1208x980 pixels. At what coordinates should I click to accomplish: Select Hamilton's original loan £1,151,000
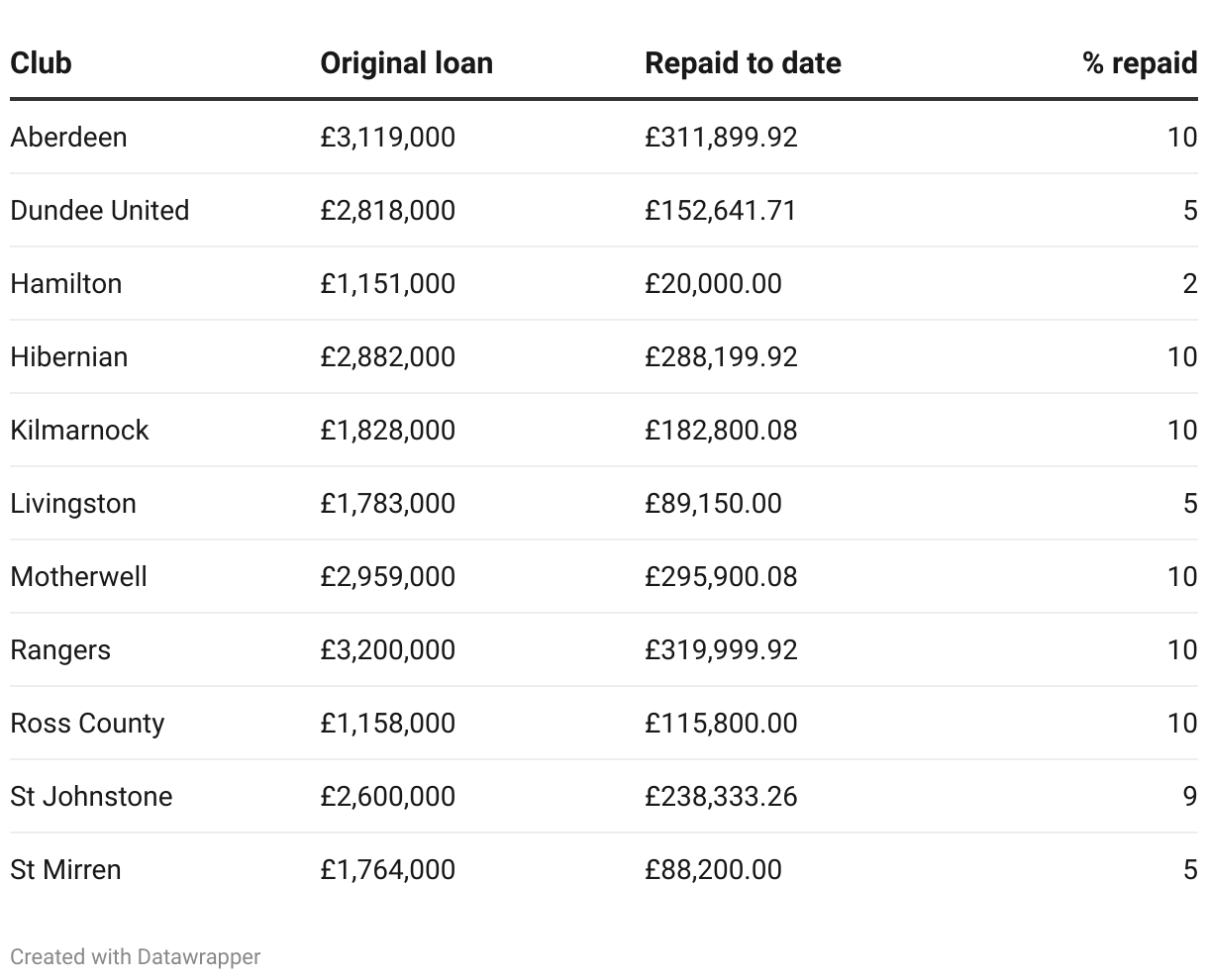pyautogui.click(x=387, y=283)
